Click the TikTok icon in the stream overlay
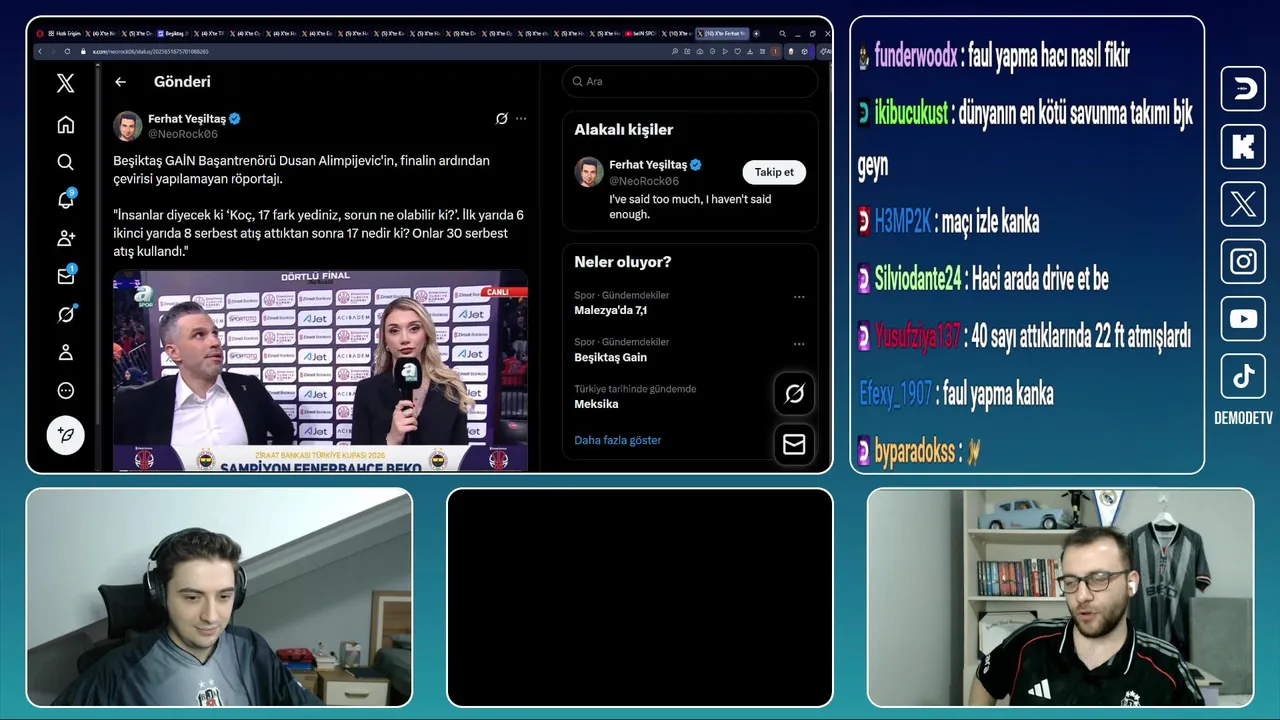The width and height of the screenshot is (1280, 720). (x=1243, y=376)
